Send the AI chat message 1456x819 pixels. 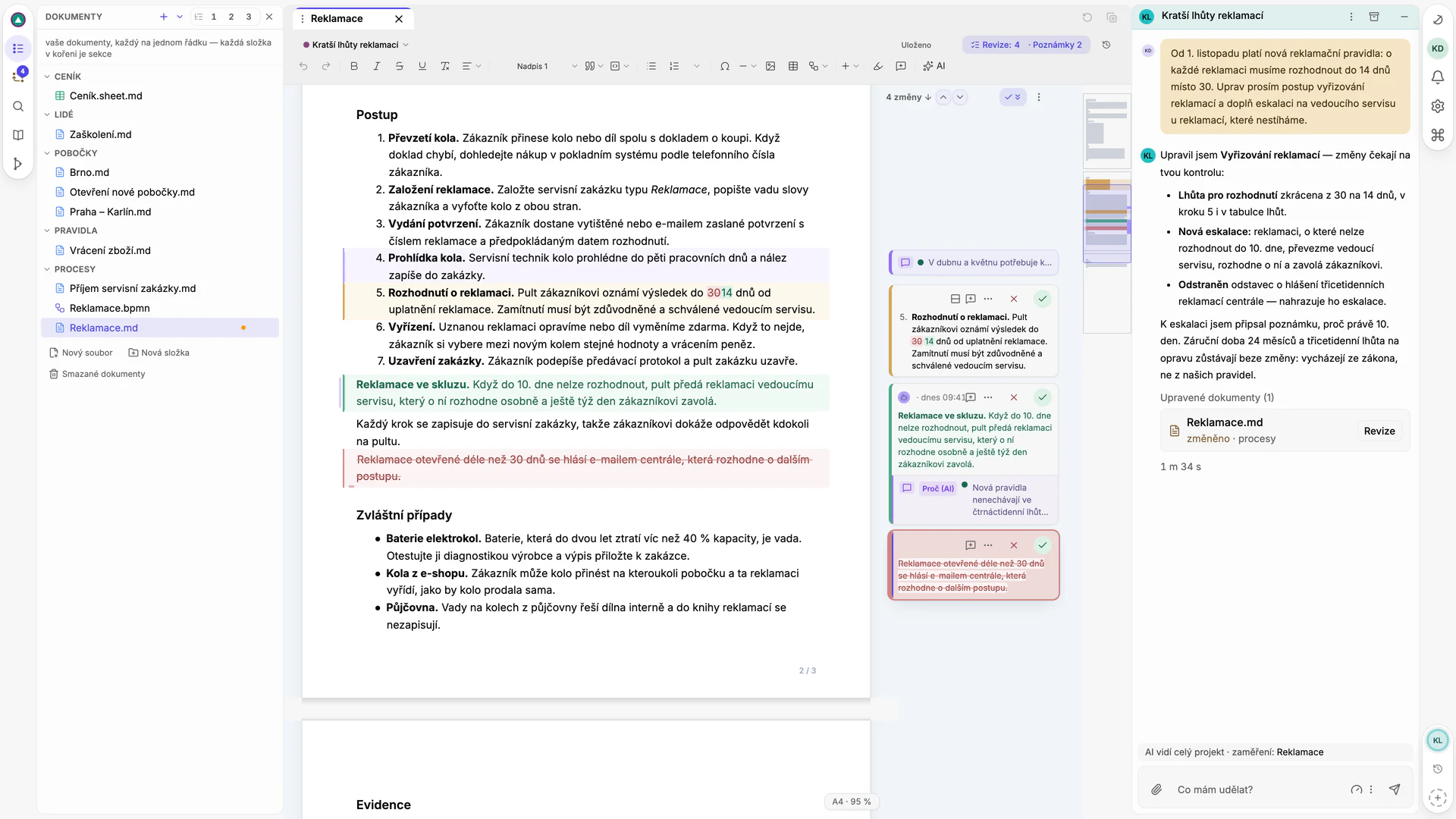tap(1395, 789)
